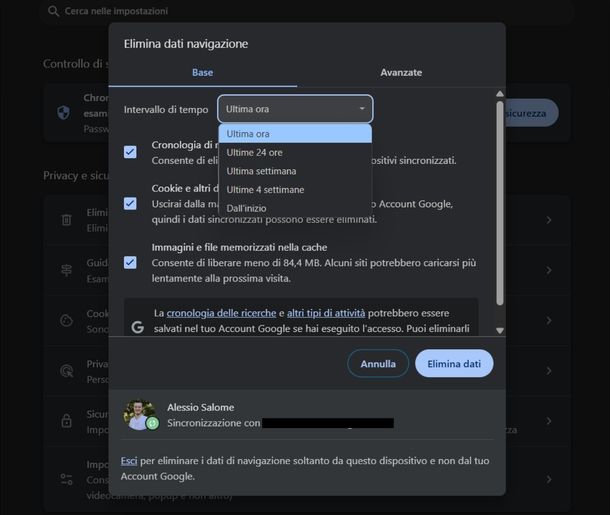Select the Base tab

(202, 73)
